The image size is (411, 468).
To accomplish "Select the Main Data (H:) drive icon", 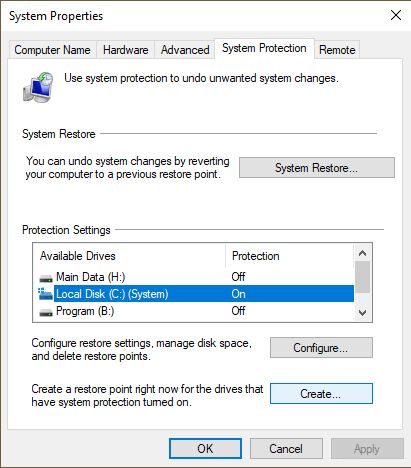I will 46,278.
